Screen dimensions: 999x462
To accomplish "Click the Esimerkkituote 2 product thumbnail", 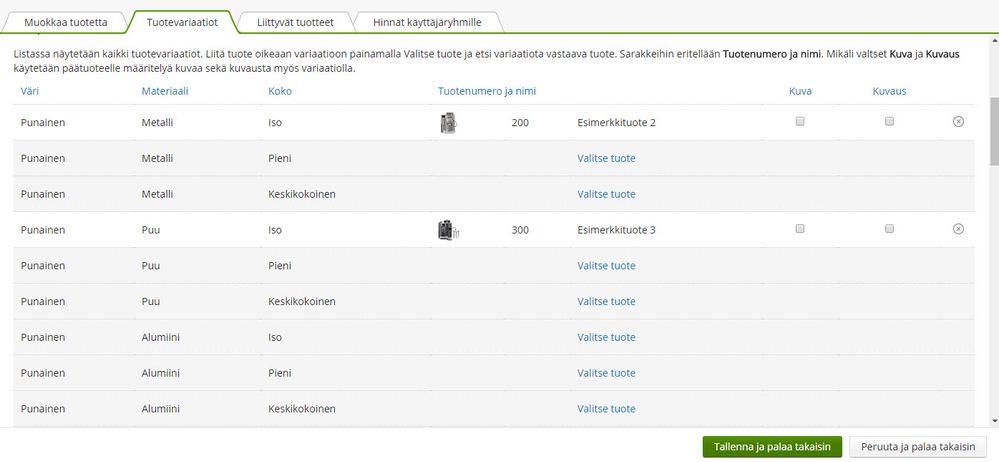I will [447, 122].
